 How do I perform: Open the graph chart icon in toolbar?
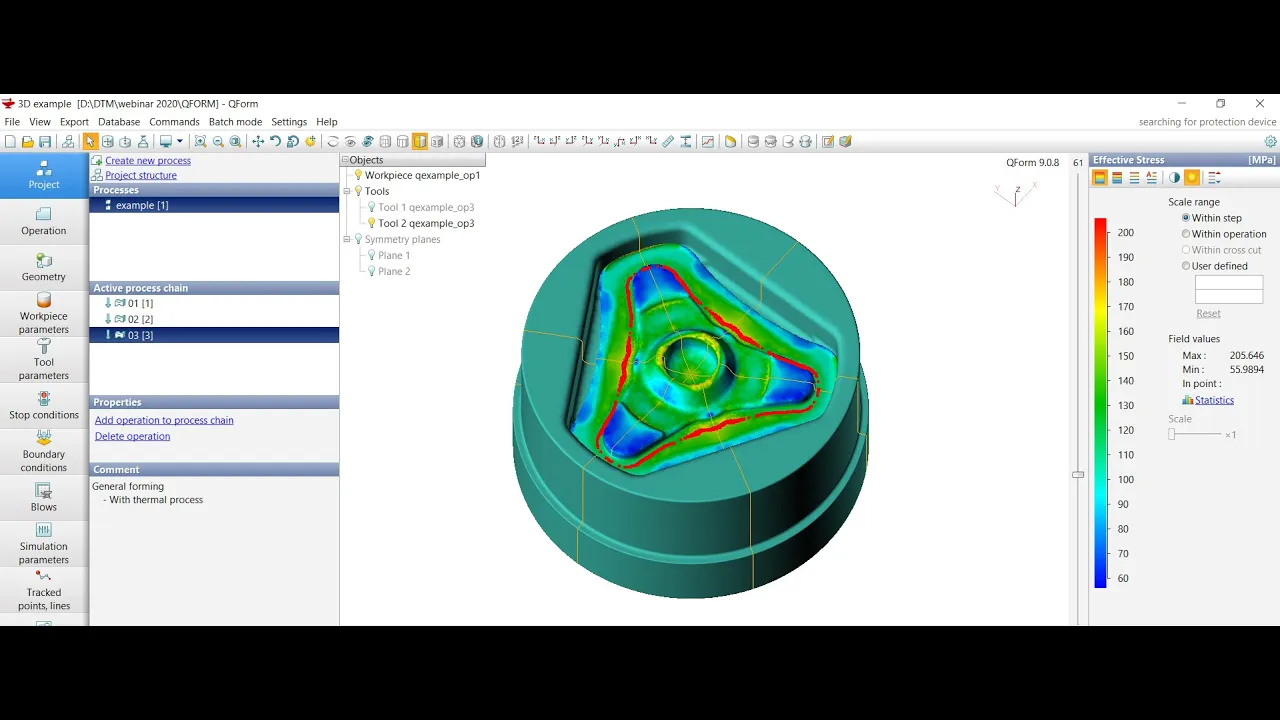click(x=707, y=142)
